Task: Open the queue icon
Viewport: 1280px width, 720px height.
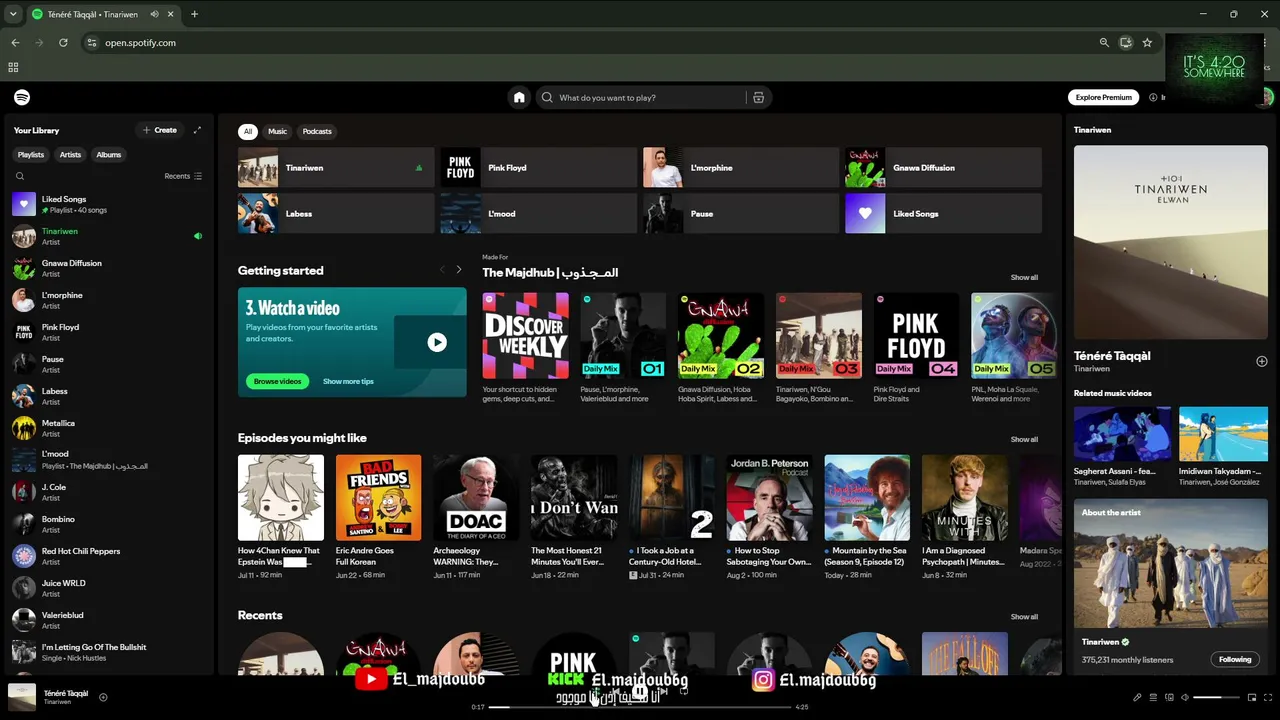Action: (1153, 697)
